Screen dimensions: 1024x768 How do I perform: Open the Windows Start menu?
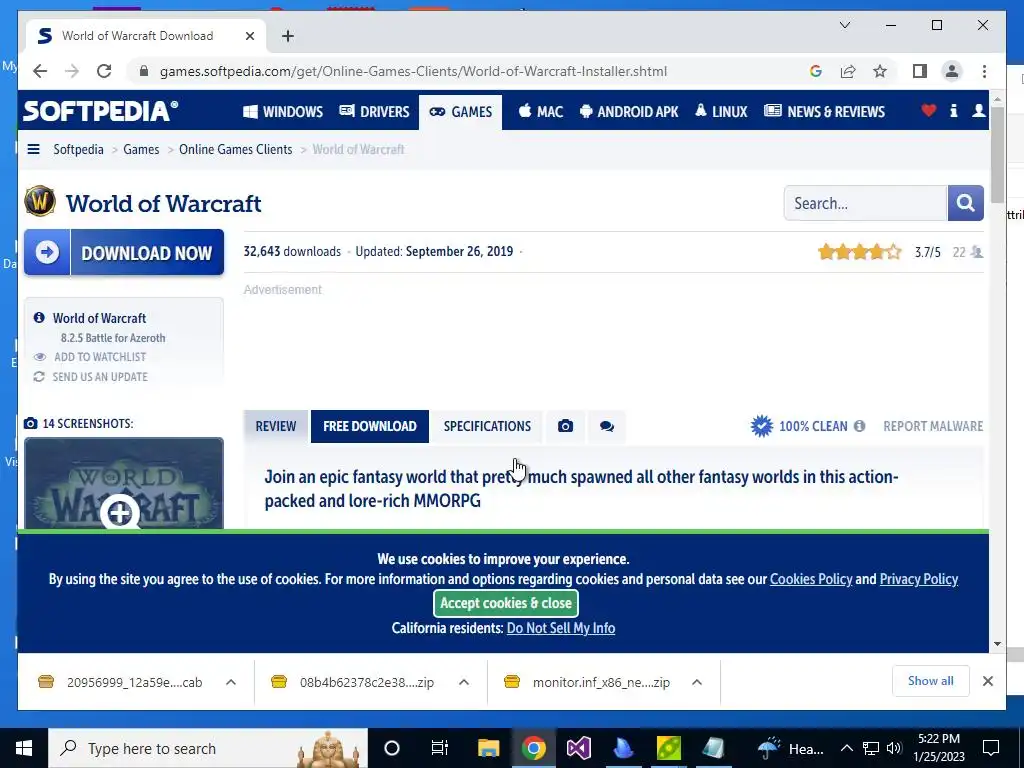(24, 748)
